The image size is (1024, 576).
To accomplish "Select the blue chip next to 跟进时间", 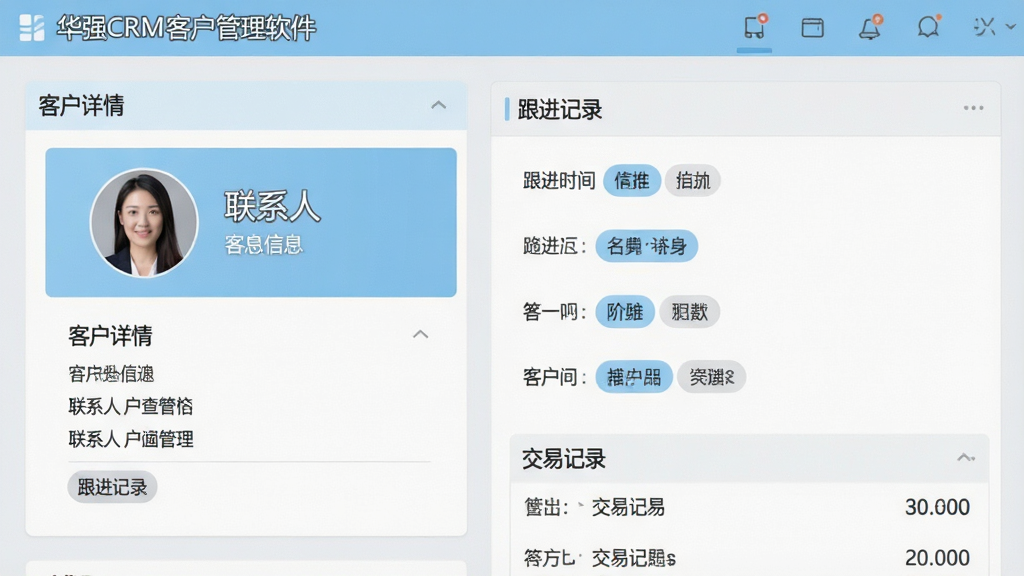I will click(632, 180).
